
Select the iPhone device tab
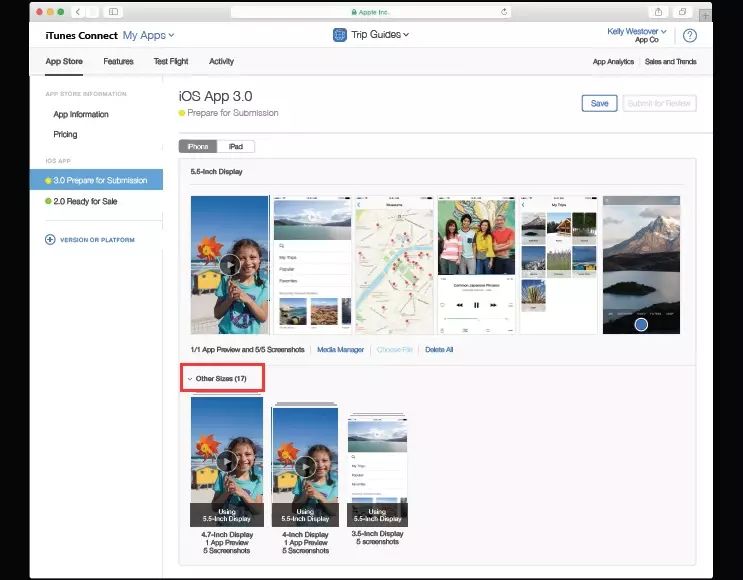click(x=198, y=146)
